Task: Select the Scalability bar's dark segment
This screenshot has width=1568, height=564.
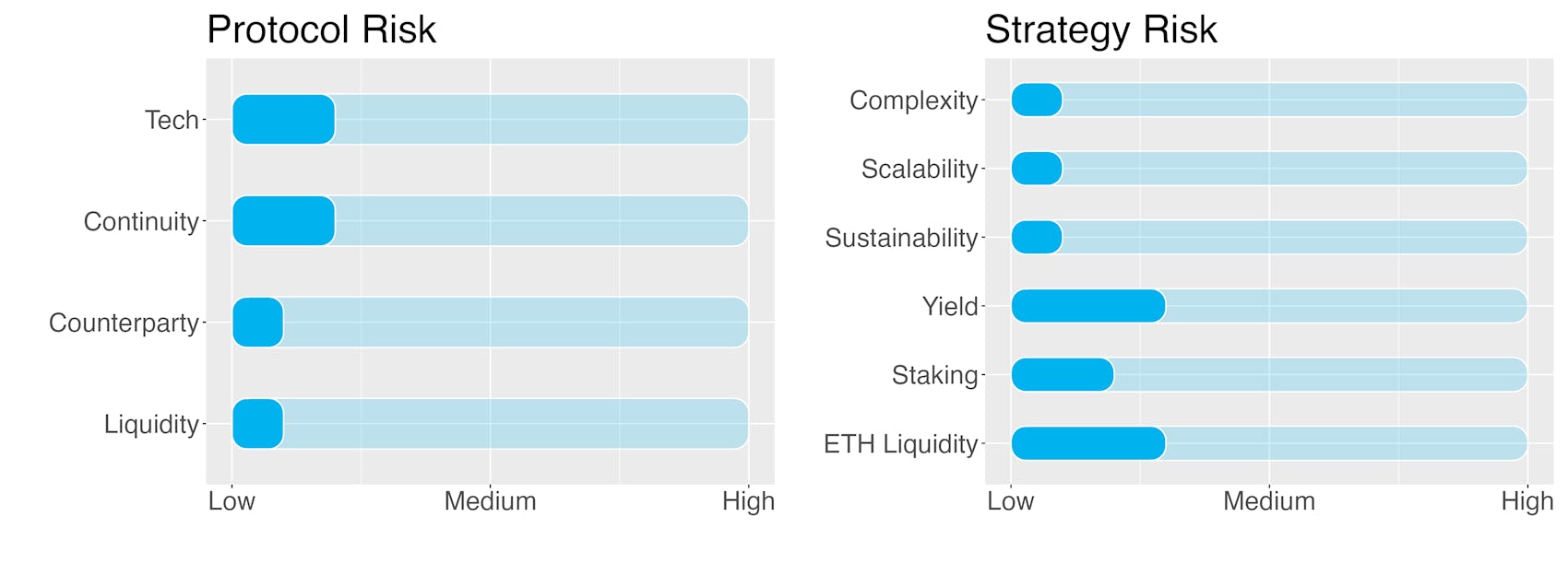Action: coord(1037,169)
